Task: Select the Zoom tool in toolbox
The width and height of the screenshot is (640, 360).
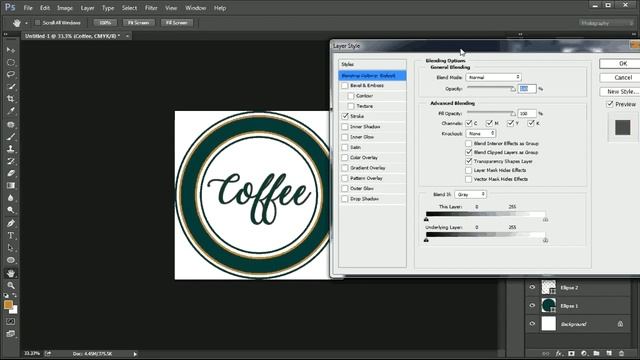Action: pos(11,285)
